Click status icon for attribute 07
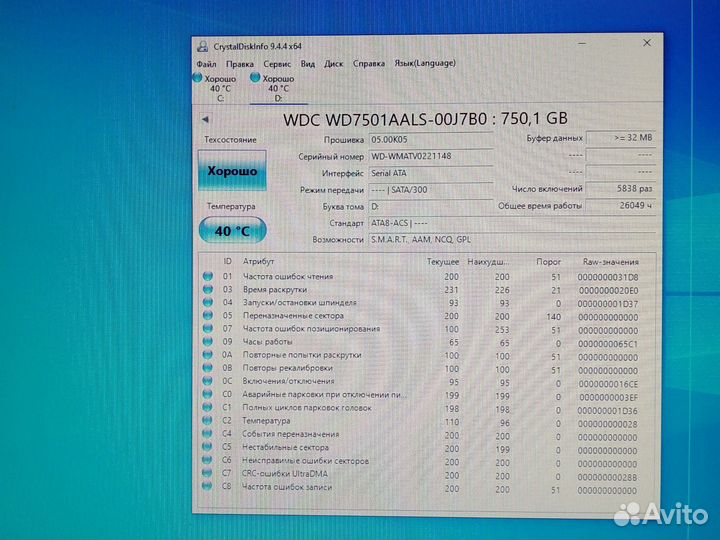This screenshot has height=540, width=720. [208, 328]
